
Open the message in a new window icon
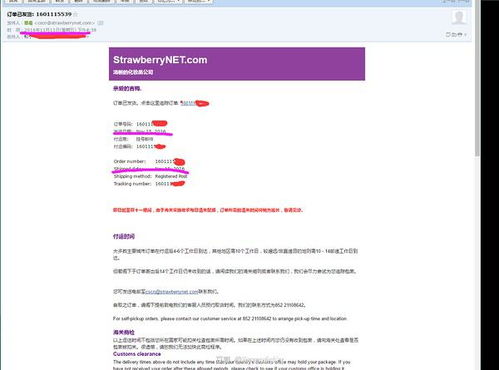click(448, 34)
